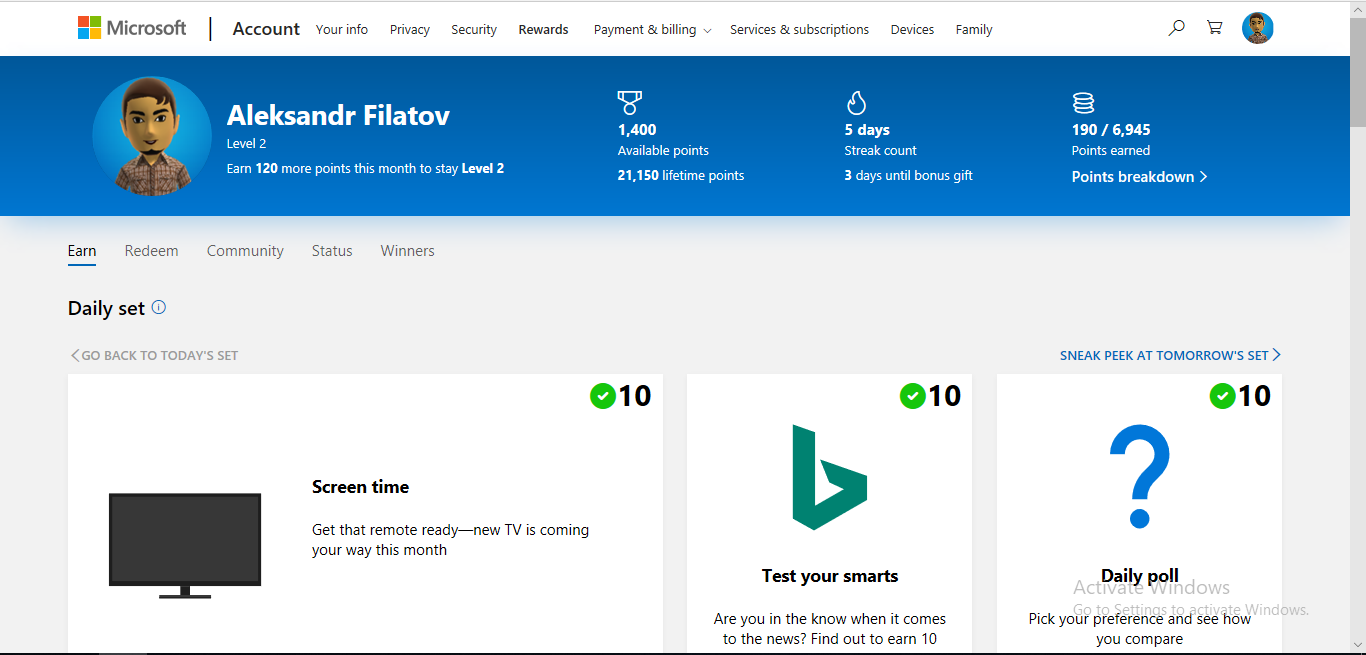This screenshot has width=1366, height=655.
Task: Click the Level 2 label under the name
Action: click(247, 144)
